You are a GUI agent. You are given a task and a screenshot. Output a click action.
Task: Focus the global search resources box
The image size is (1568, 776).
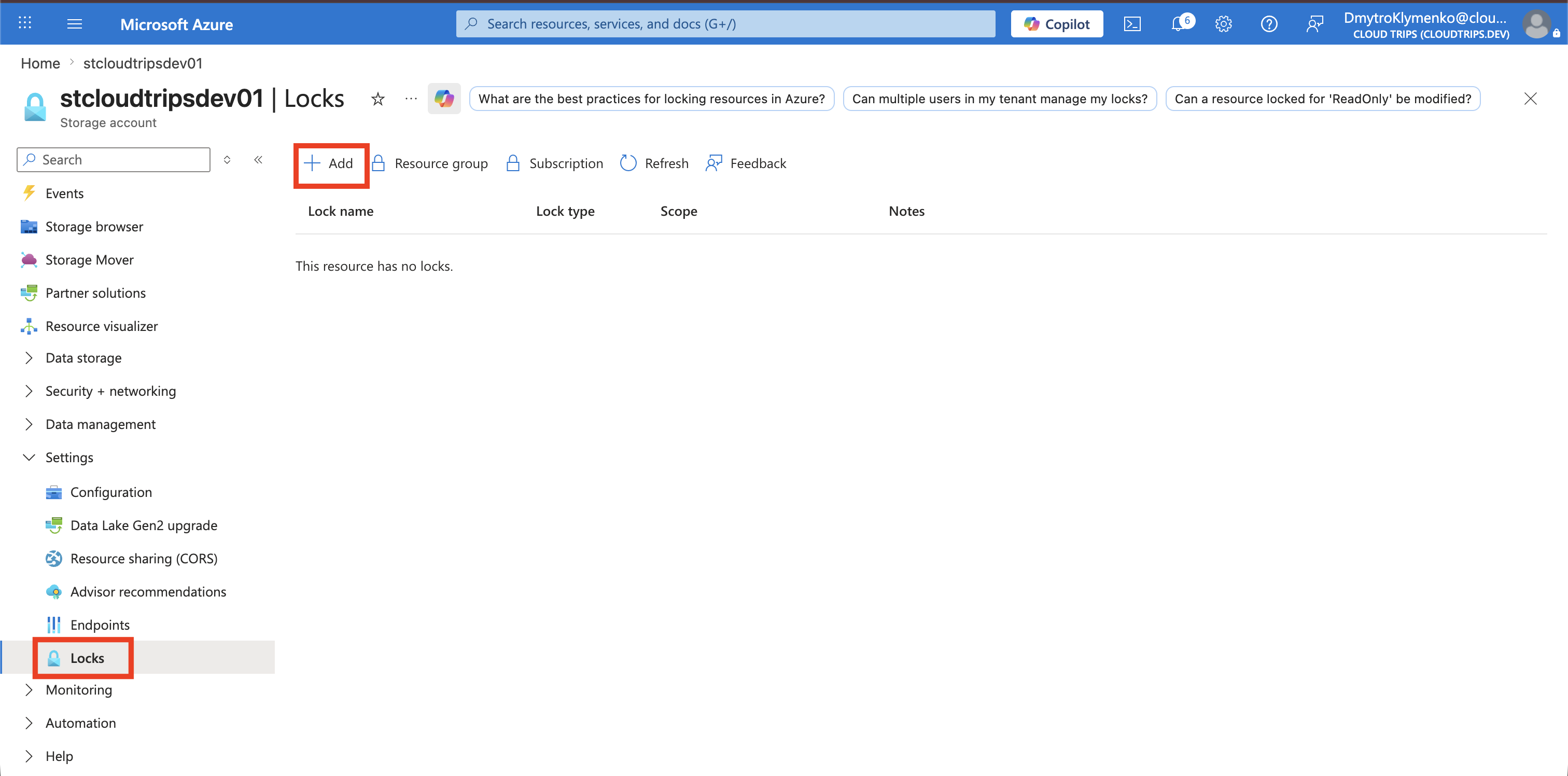coord(725,24)
